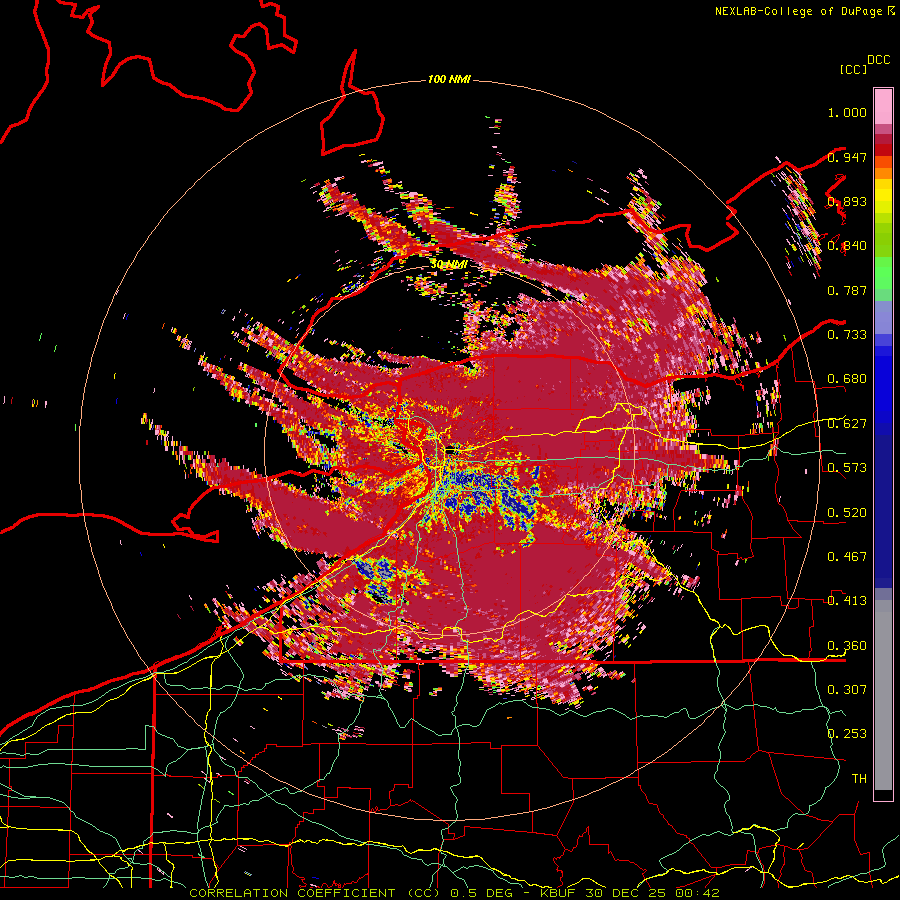Image resolution: width=900 pixels, height=900 pixels.
Task: Click the 0.680 legend value
Action: [x=847, y=379]
